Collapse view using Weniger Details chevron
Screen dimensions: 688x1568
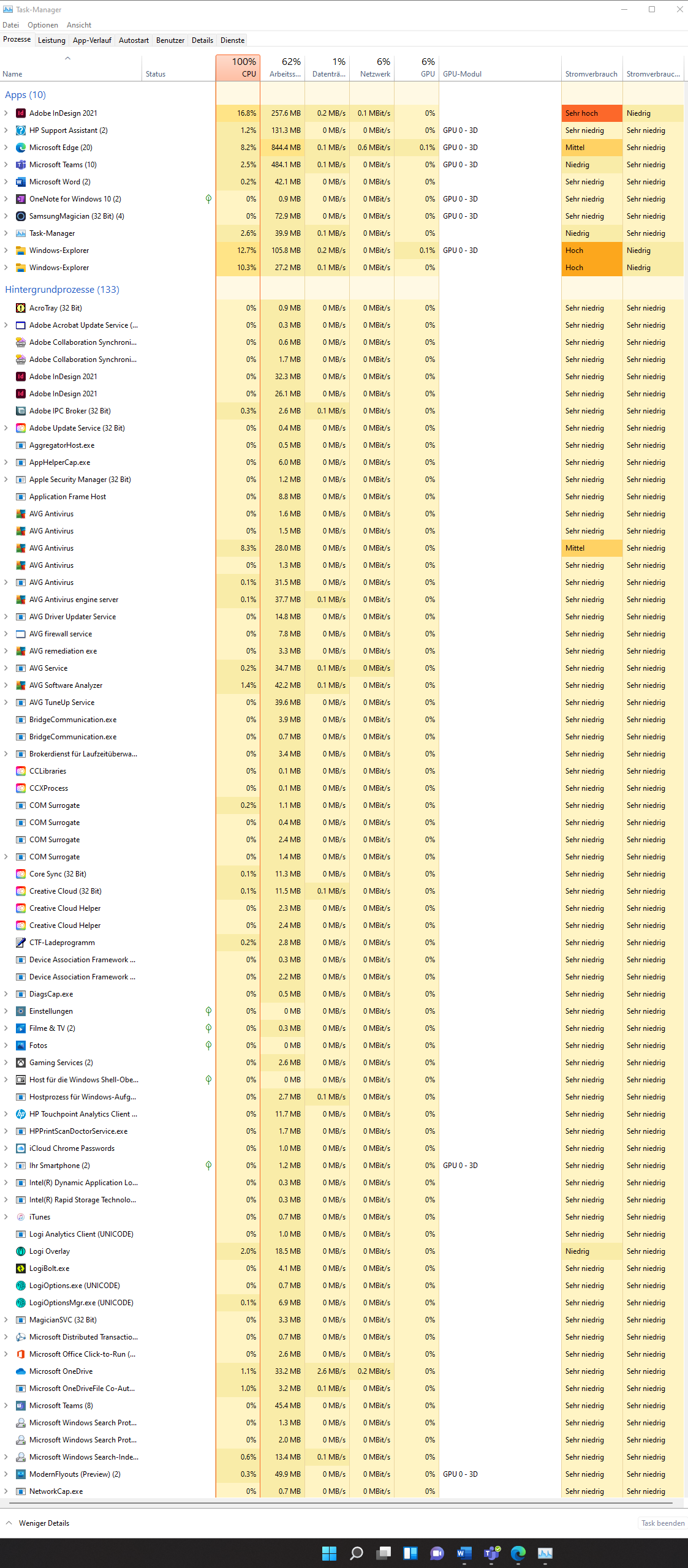pyautogui.click(x=9, y=1523)
